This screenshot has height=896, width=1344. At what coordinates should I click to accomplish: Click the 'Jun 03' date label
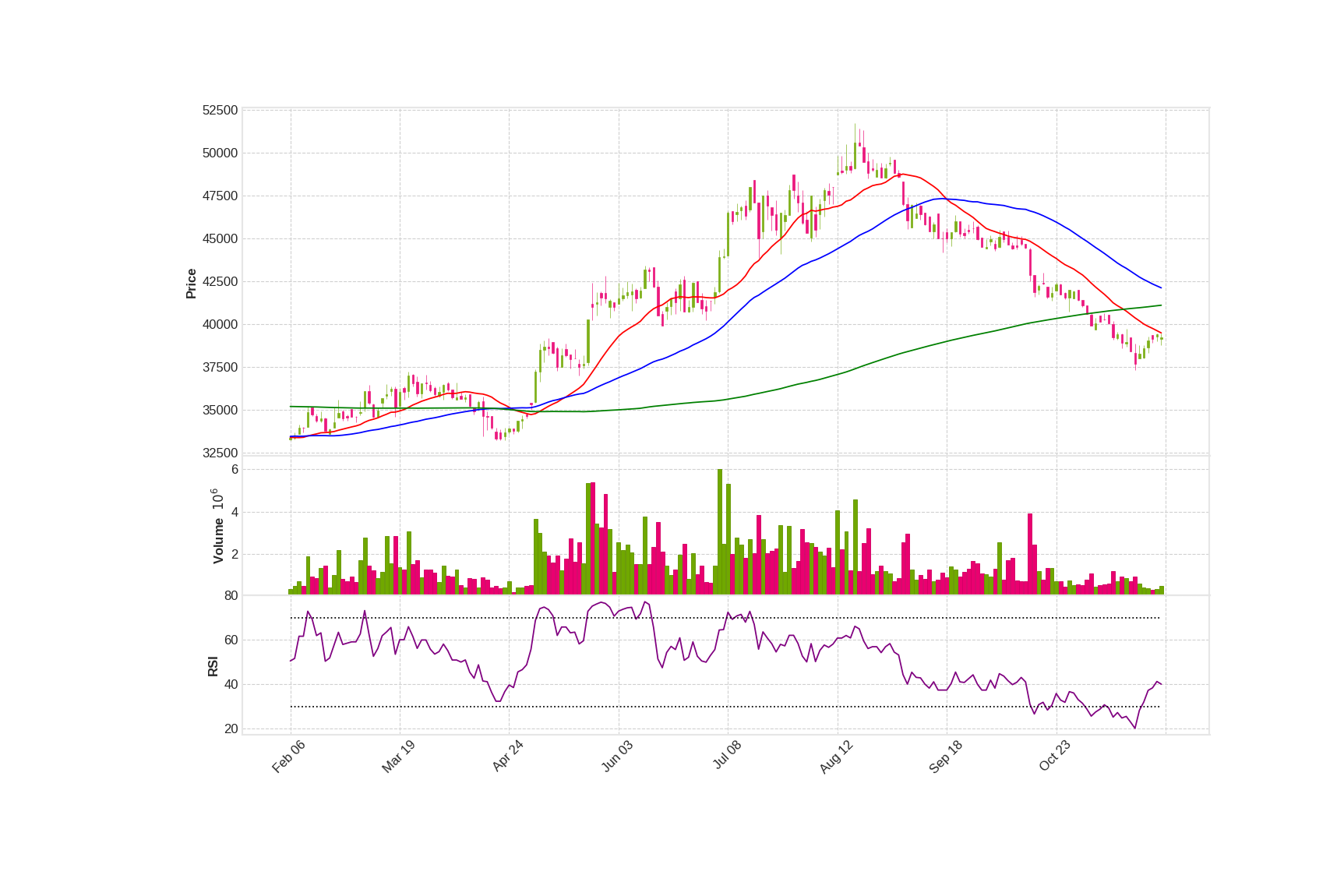coord(617,757)
